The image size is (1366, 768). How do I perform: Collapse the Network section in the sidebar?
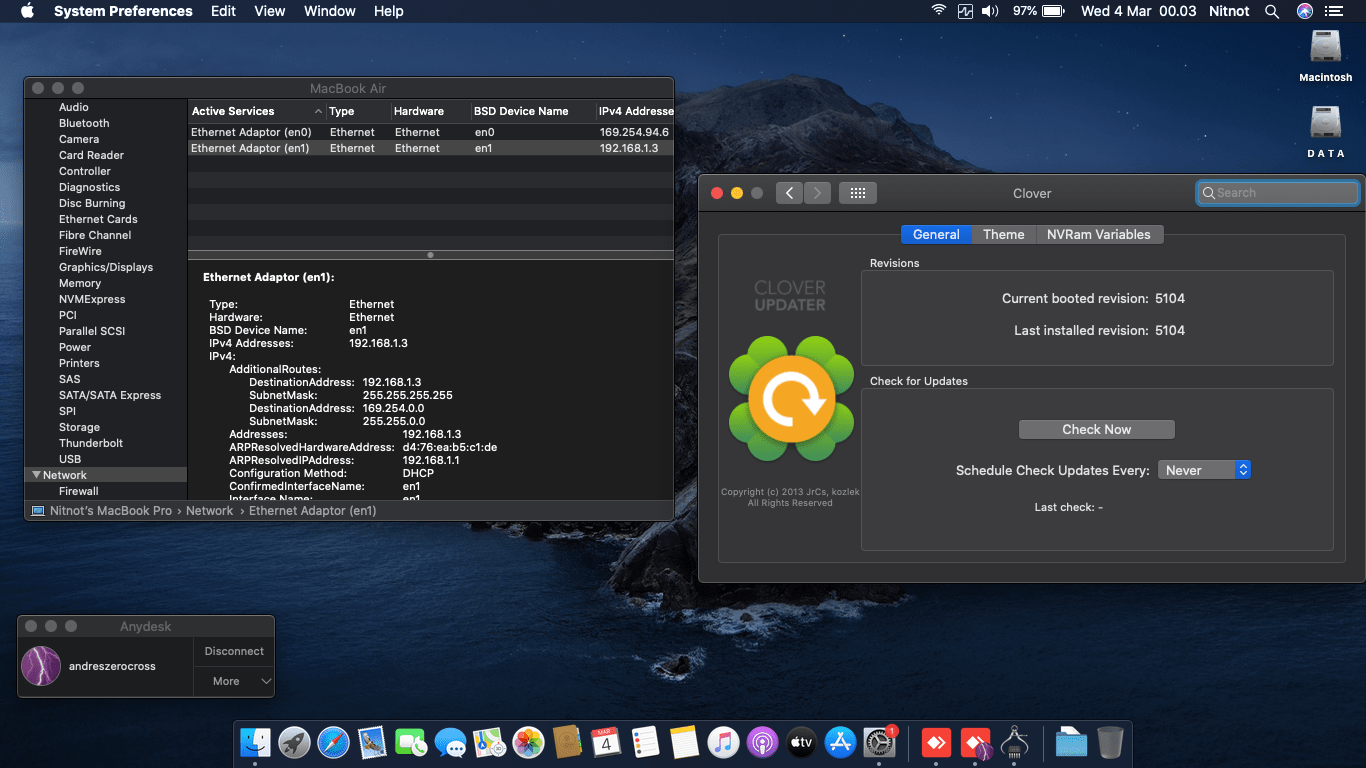tap(37, 475)
